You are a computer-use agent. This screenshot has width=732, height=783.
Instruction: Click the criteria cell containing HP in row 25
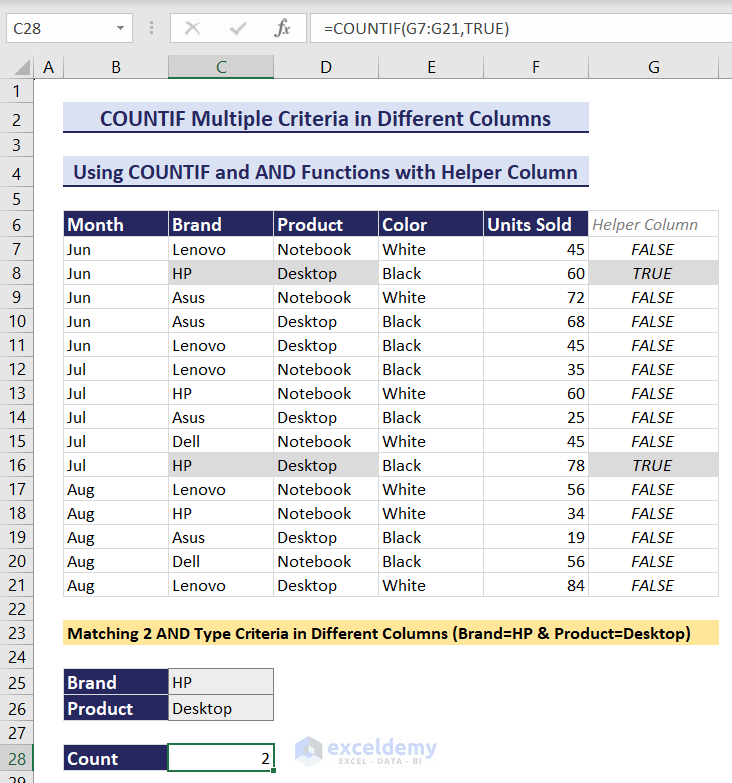point(221,682)
